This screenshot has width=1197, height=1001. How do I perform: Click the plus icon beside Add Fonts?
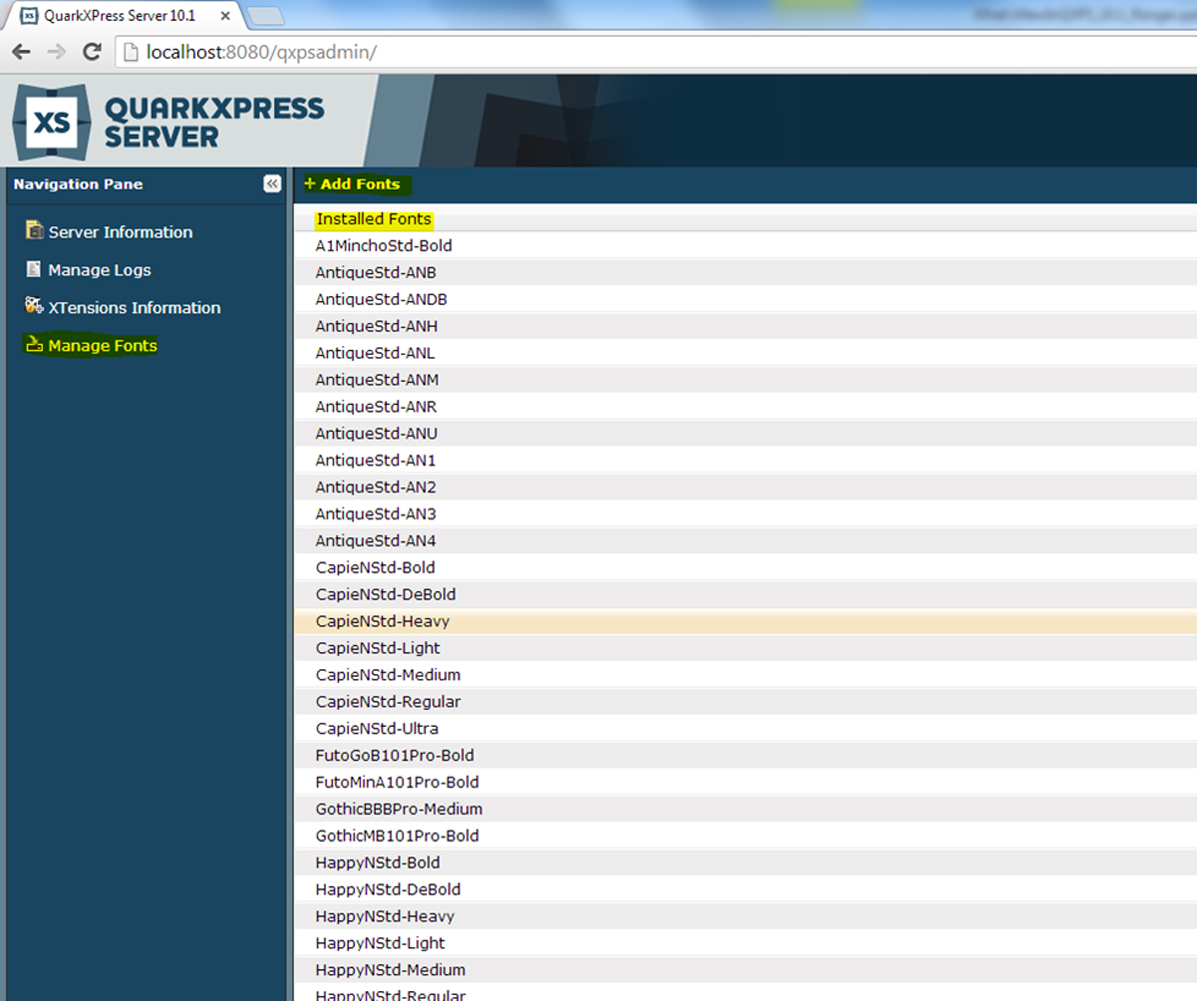pos(310,183)
